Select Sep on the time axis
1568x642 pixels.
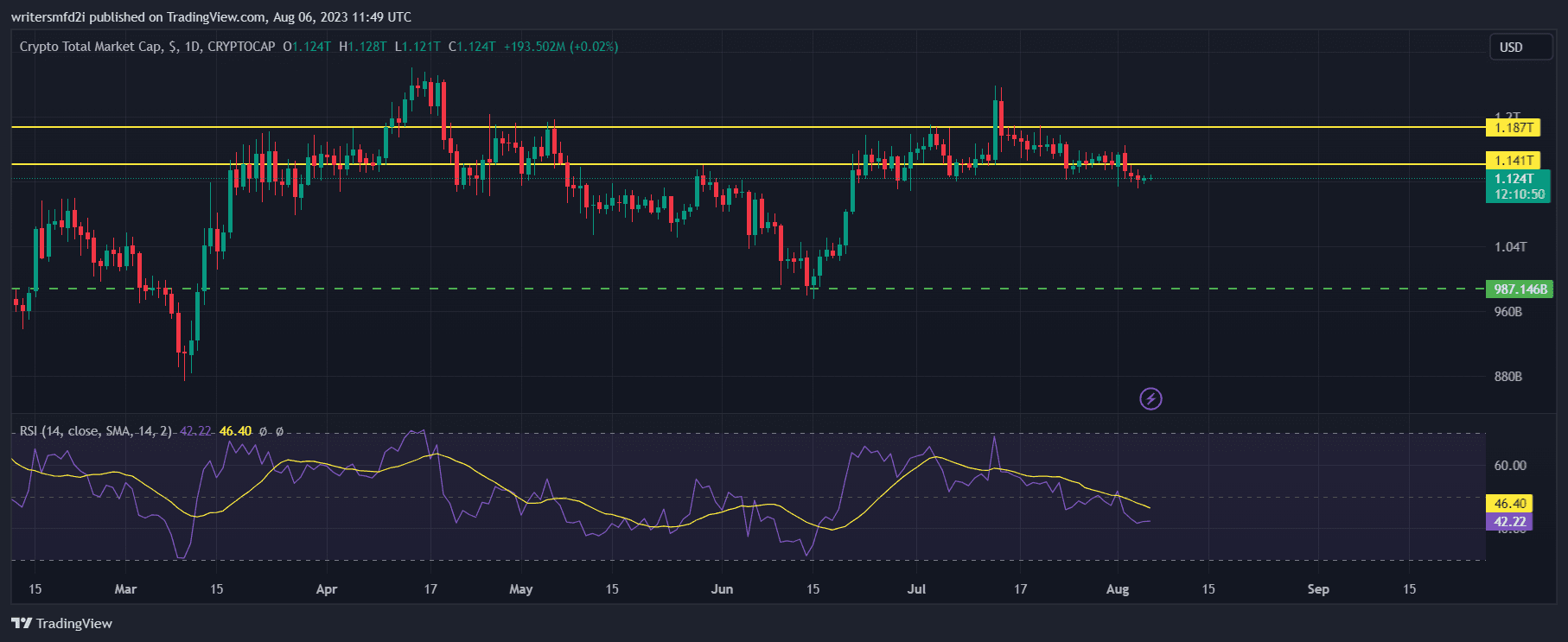tap(1318, 589)
